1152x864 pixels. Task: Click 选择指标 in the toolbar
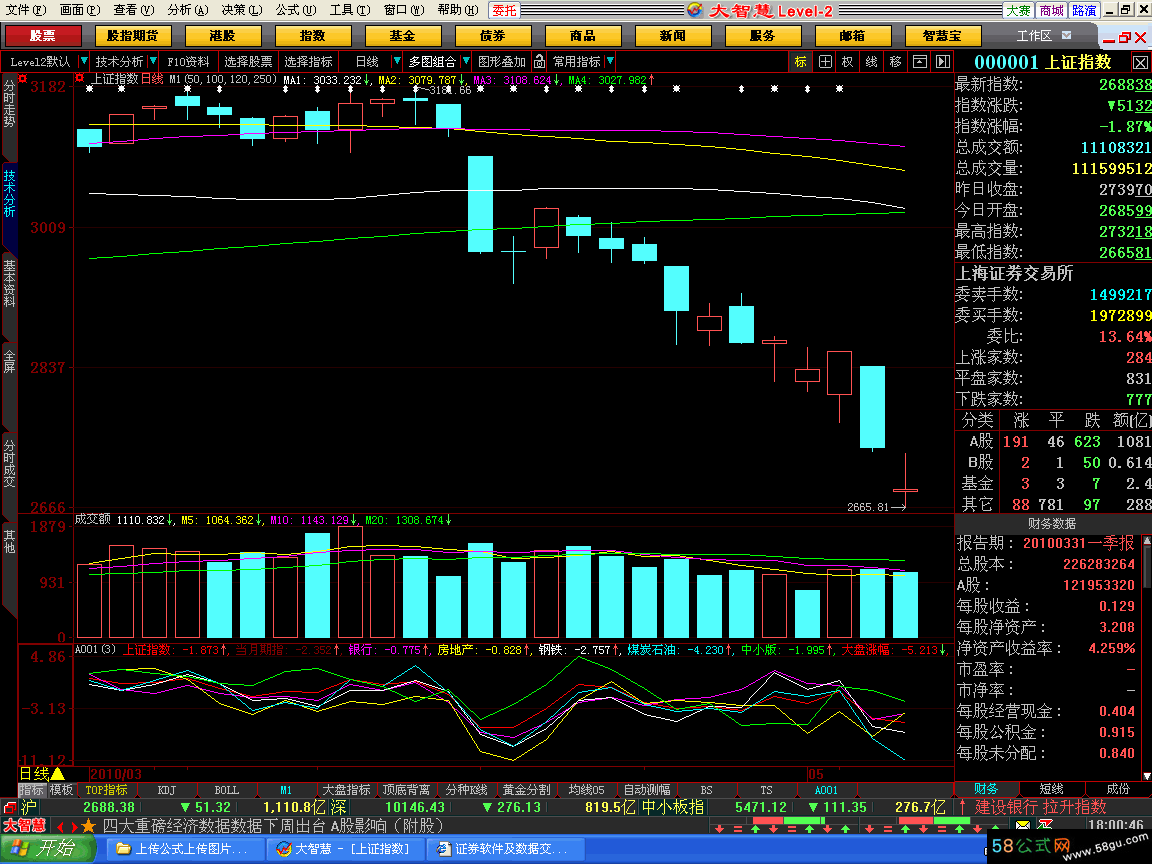309,62
